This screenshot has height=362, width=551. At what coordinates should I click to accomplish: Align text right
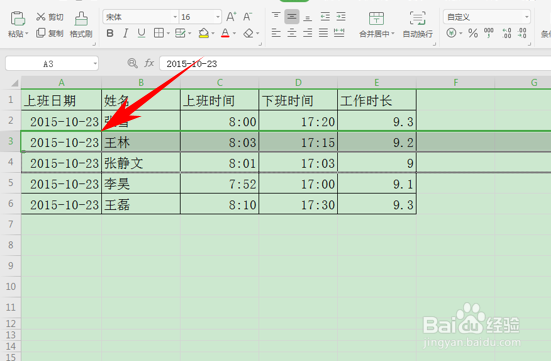point(307,33)
